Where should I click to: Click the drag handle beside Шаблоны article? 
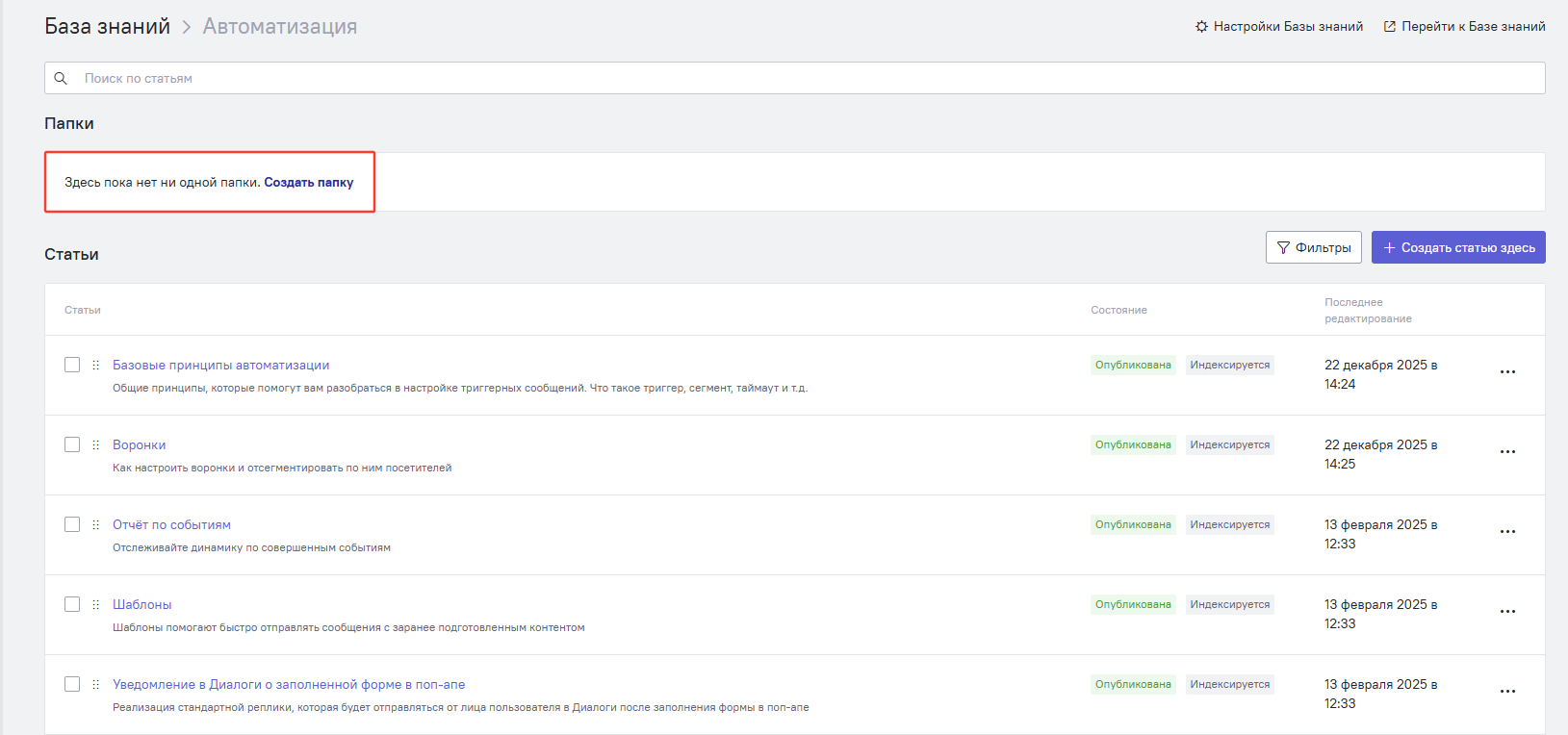pyautogui.click(x=95, y=604)
